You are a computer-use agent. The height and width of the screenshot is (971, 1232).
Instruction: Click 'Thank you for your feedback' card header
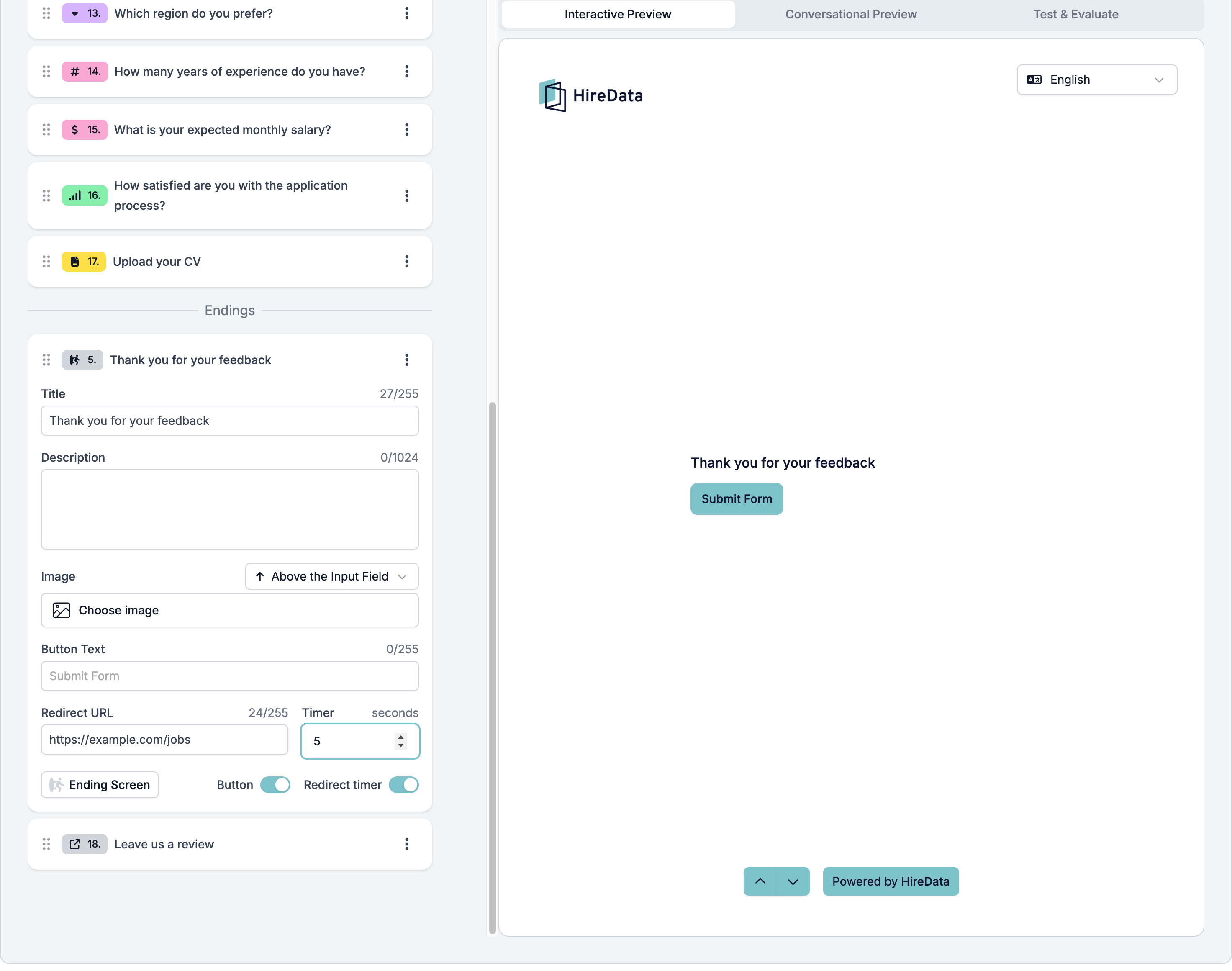(x=191, y=360)
